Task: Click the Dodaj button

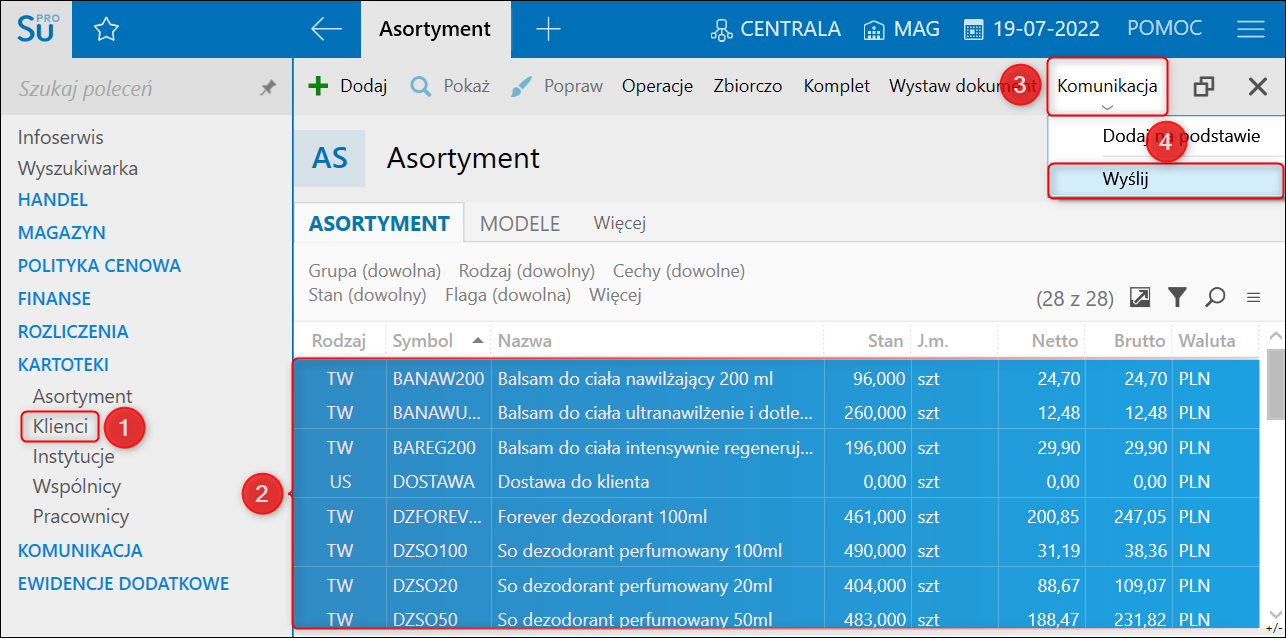Action: 348,86
